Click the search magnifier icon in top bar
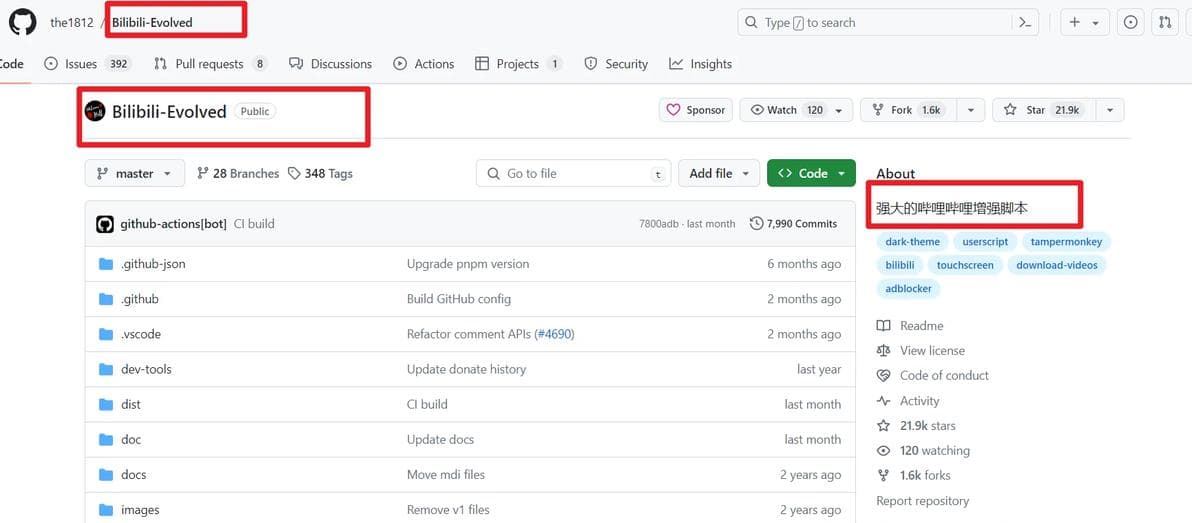This screenshot has width=1192, height=523. pyautogui.click(x=752, y=23)
